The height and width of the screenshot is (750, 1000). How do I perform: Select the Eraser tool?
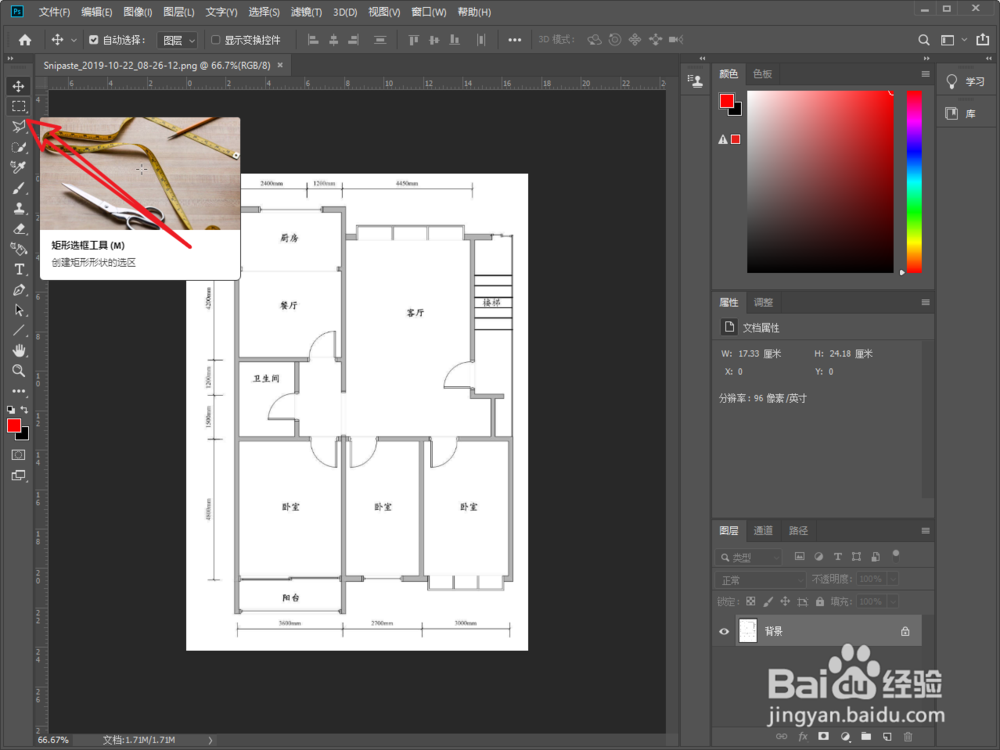coord(18,228)
